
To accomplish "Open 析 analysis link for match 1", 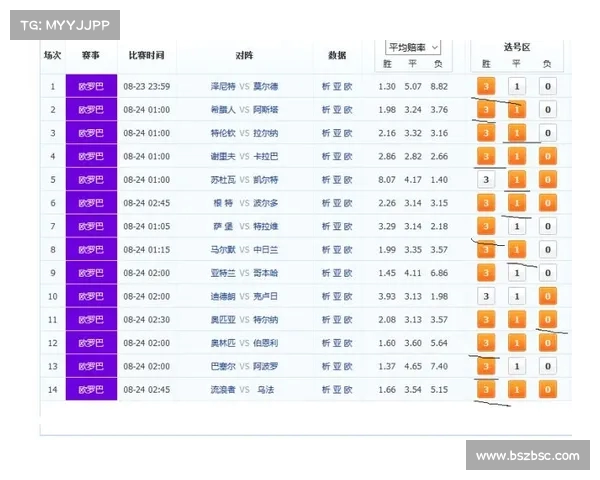I will (x=326, y=87).
